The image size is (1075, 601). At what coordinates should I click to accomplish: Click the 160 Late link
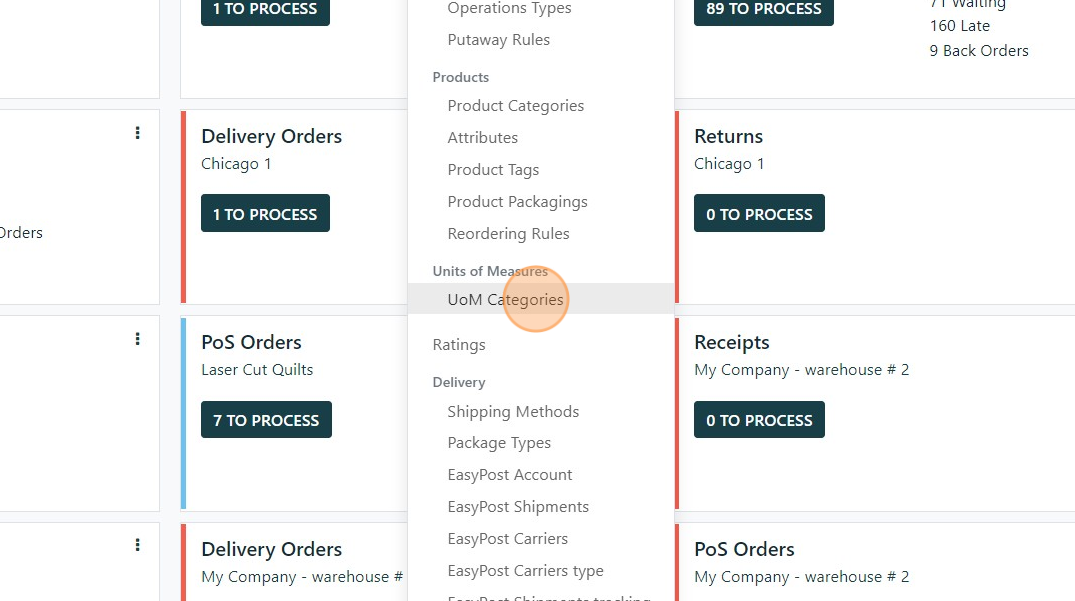pos(959,26)
